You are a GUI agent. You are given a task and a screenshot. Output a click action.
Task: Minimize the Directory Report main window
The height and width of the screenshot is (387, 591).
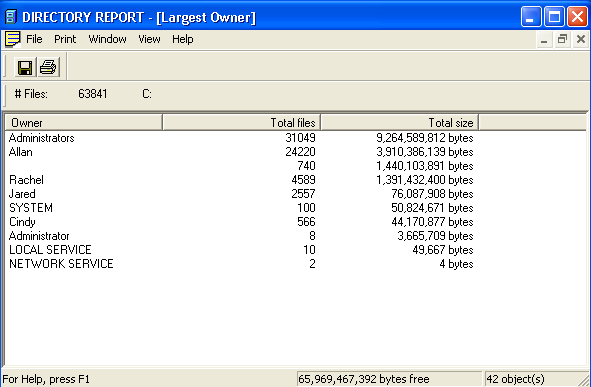coord(531,17)
